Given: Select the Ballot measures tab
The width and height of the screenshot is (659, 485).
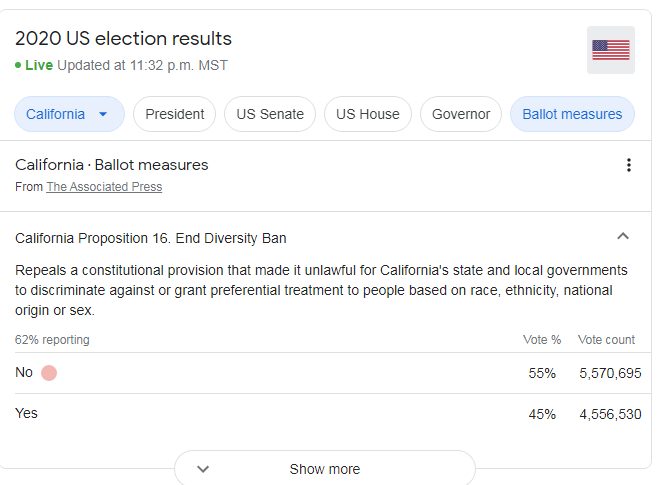Looking at the screenshot, I should 572,114.
